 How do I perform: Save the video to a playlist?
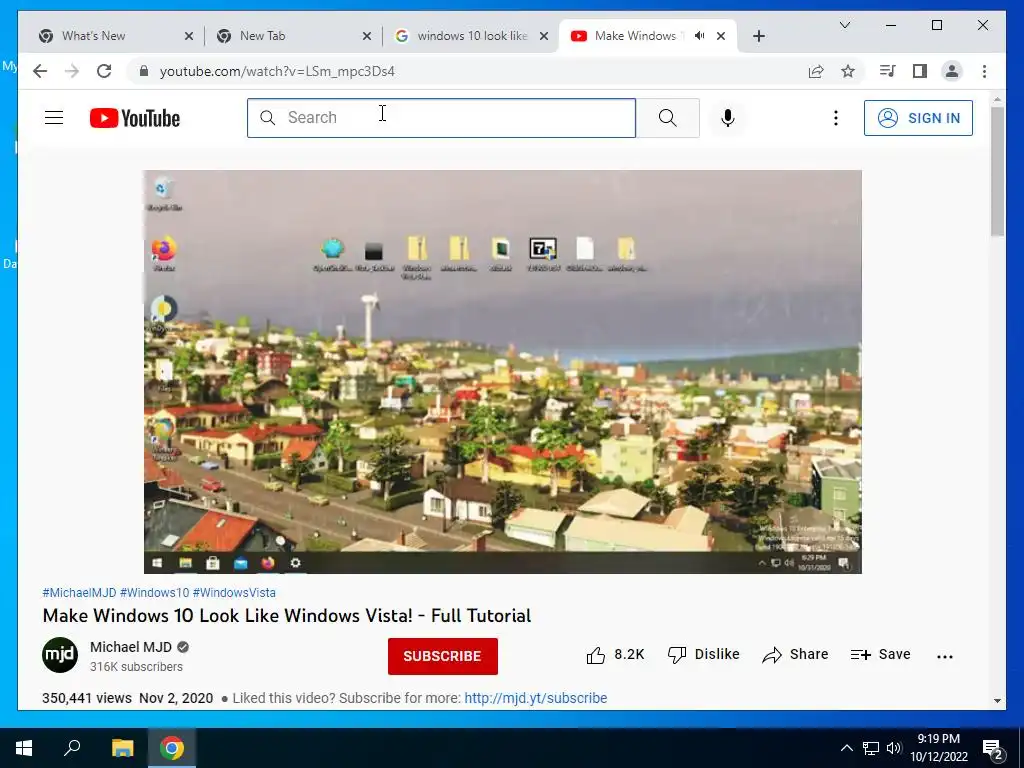point(880,654)
